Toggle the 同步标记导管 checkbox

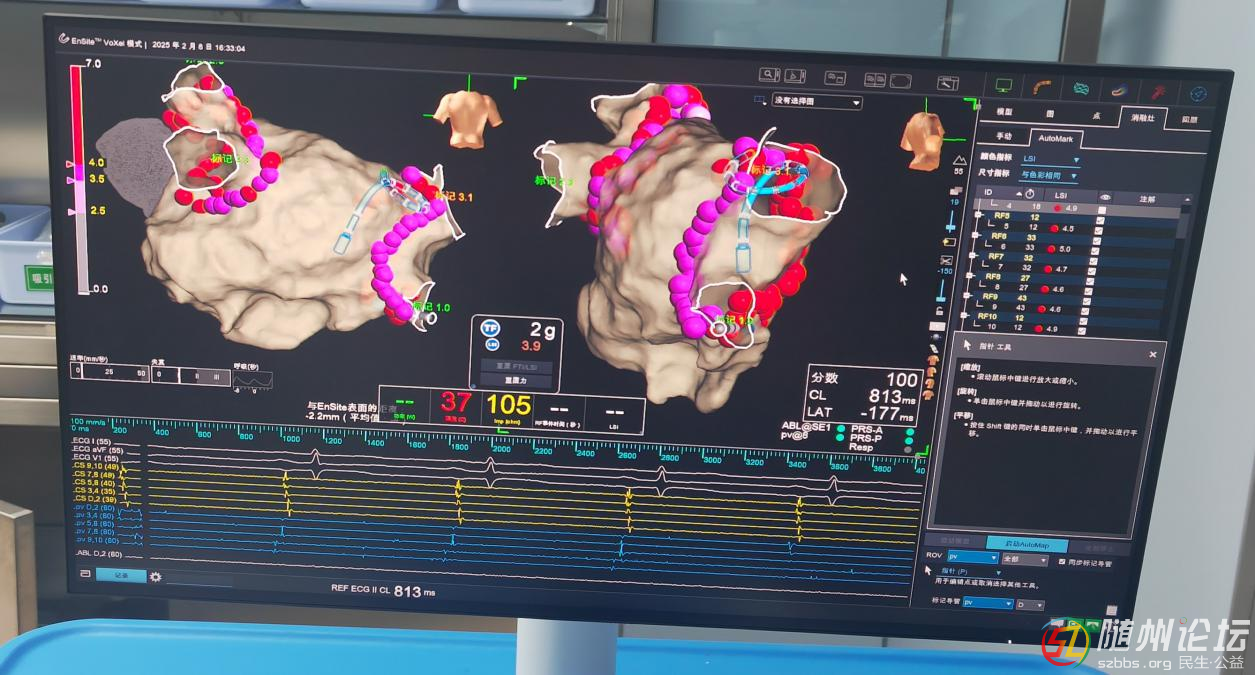click(1062, 561)
